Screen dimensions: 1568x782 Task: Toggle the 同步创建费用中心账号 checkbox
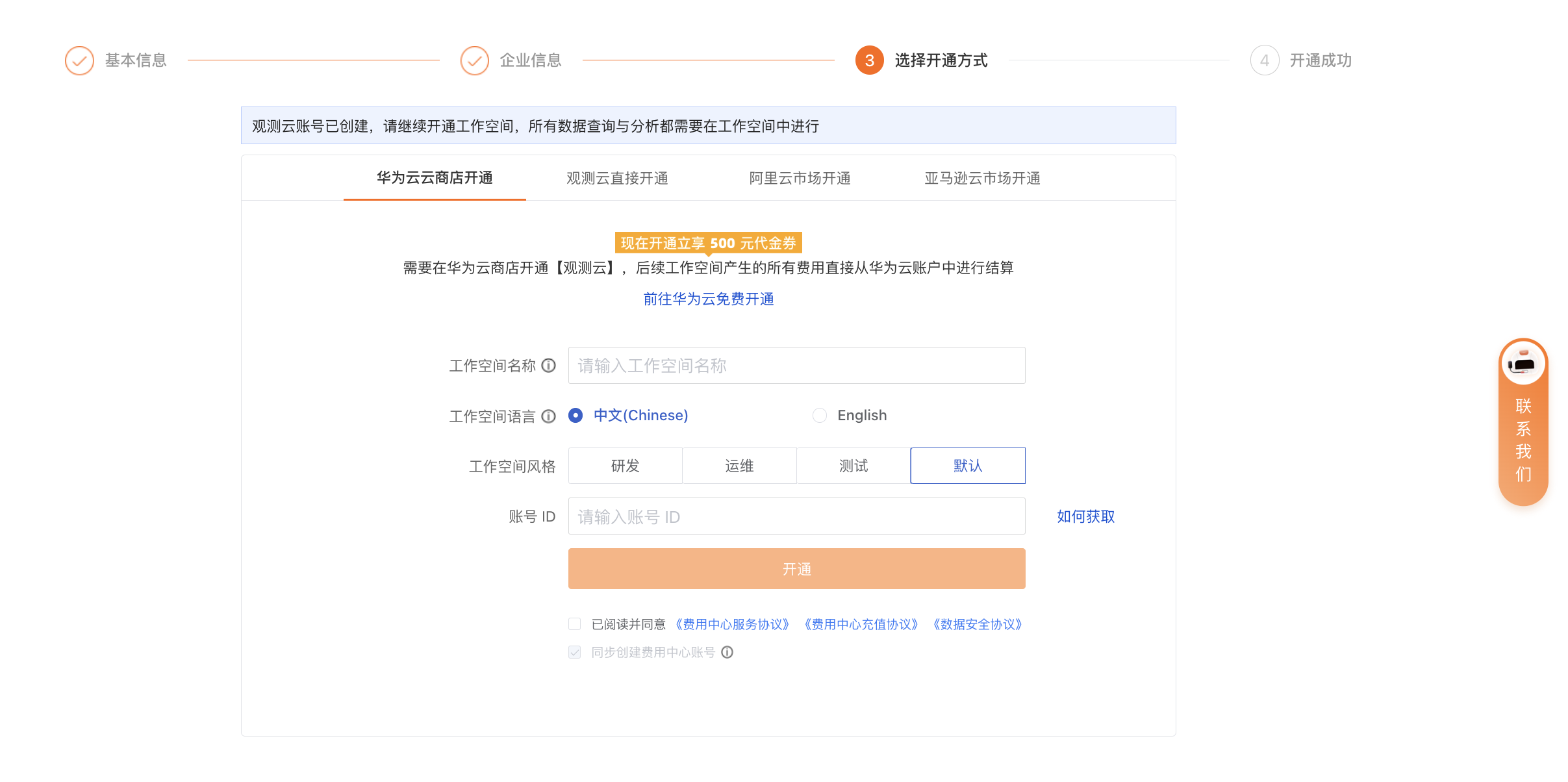574,652
